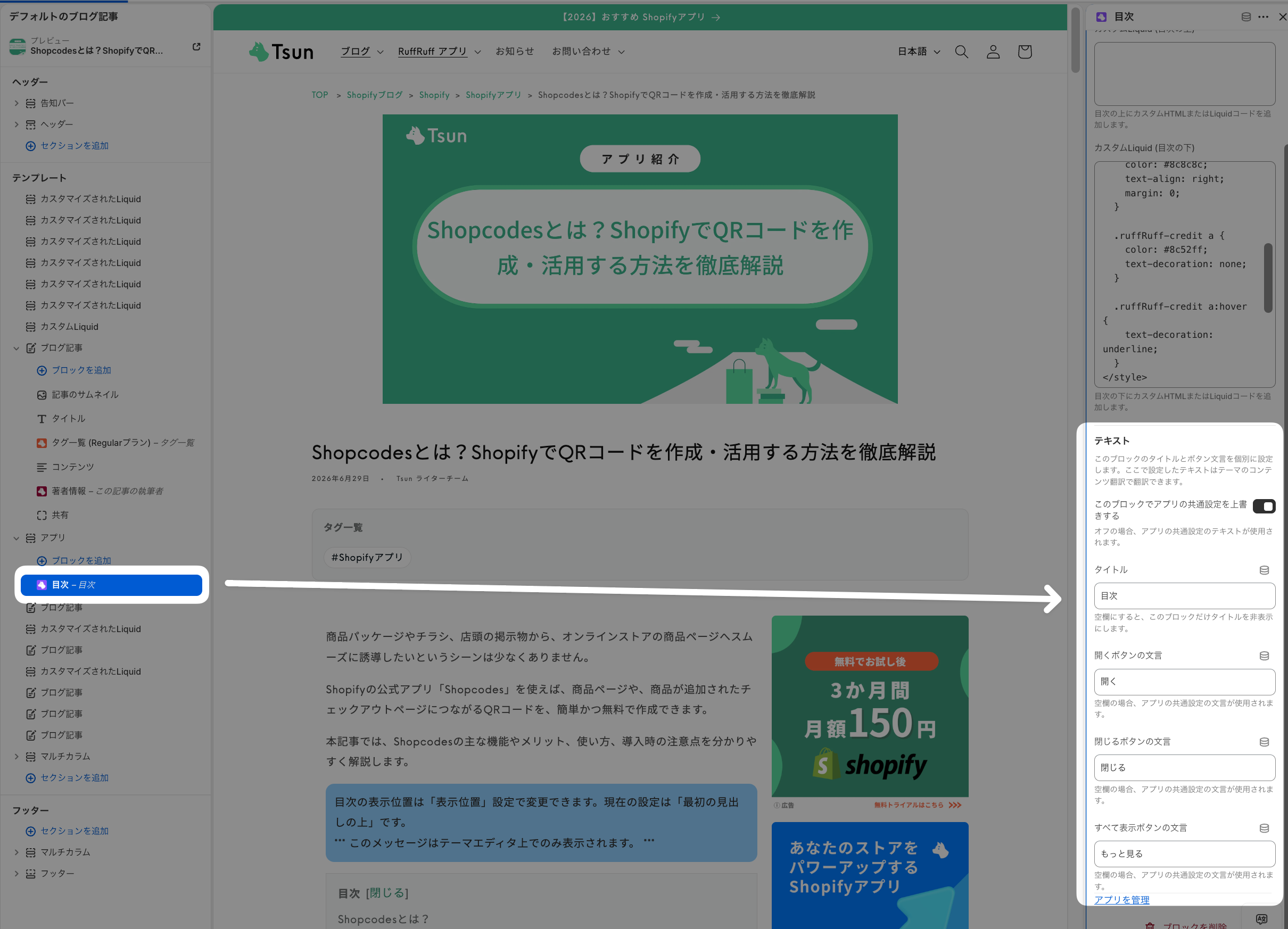The image size is (1288, 929).
Task: Click the Tsun logo in the store header
Action: (282, 52)
